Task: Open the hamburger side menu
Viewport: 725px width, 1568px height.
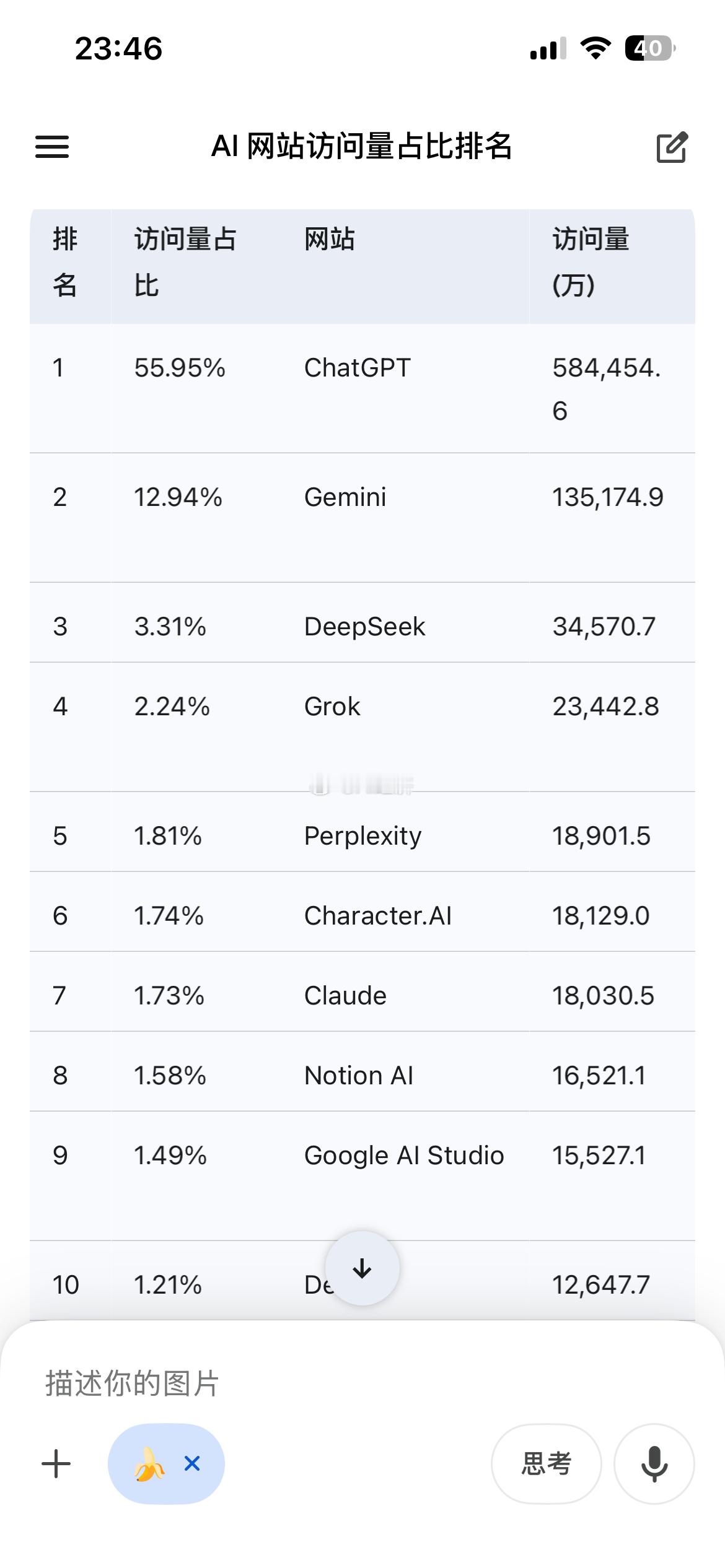Action: (x=52, y=147)
